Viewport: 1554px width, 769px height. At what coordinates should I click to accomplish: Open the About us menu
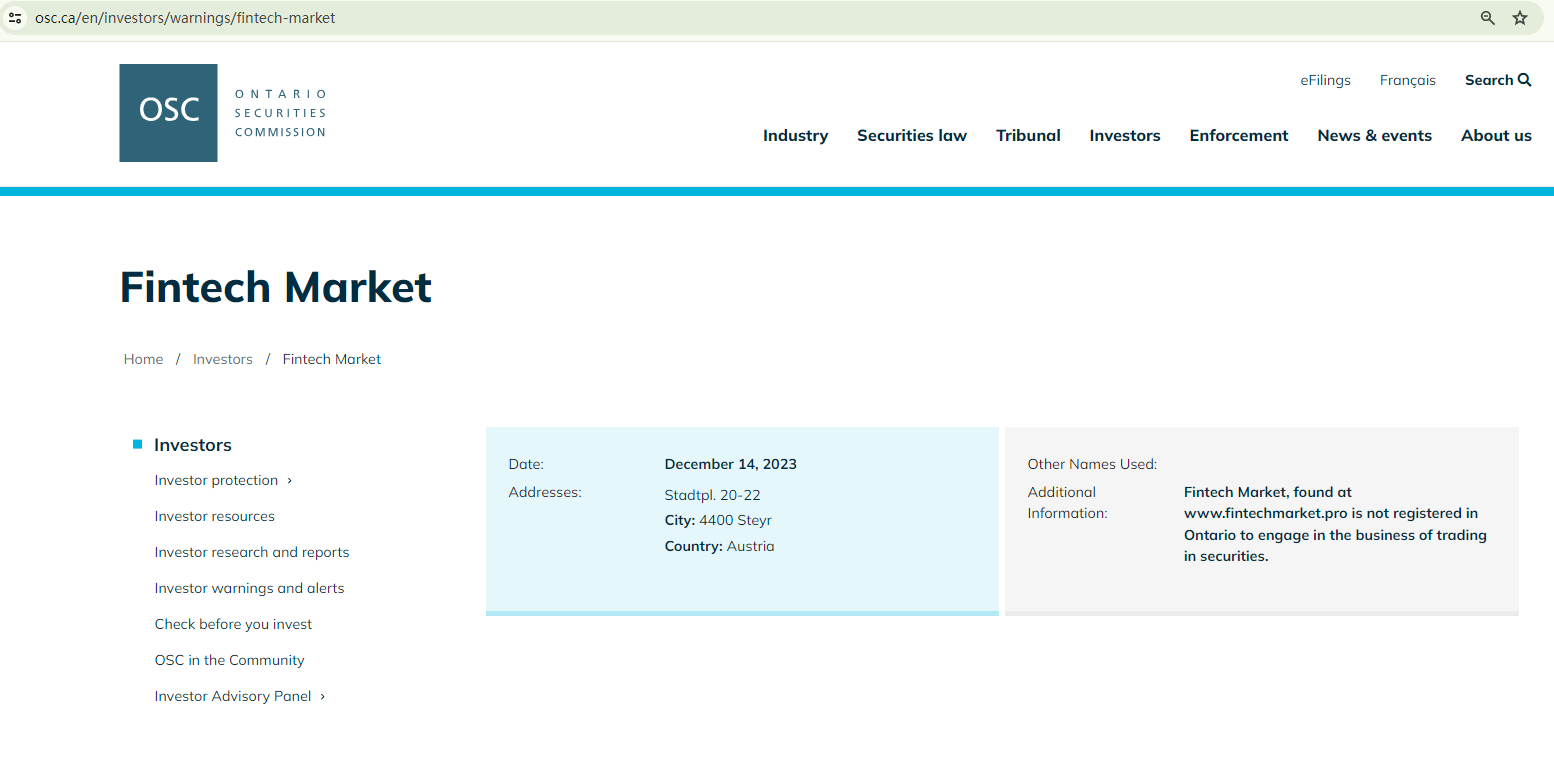[x=1496, y=136]
